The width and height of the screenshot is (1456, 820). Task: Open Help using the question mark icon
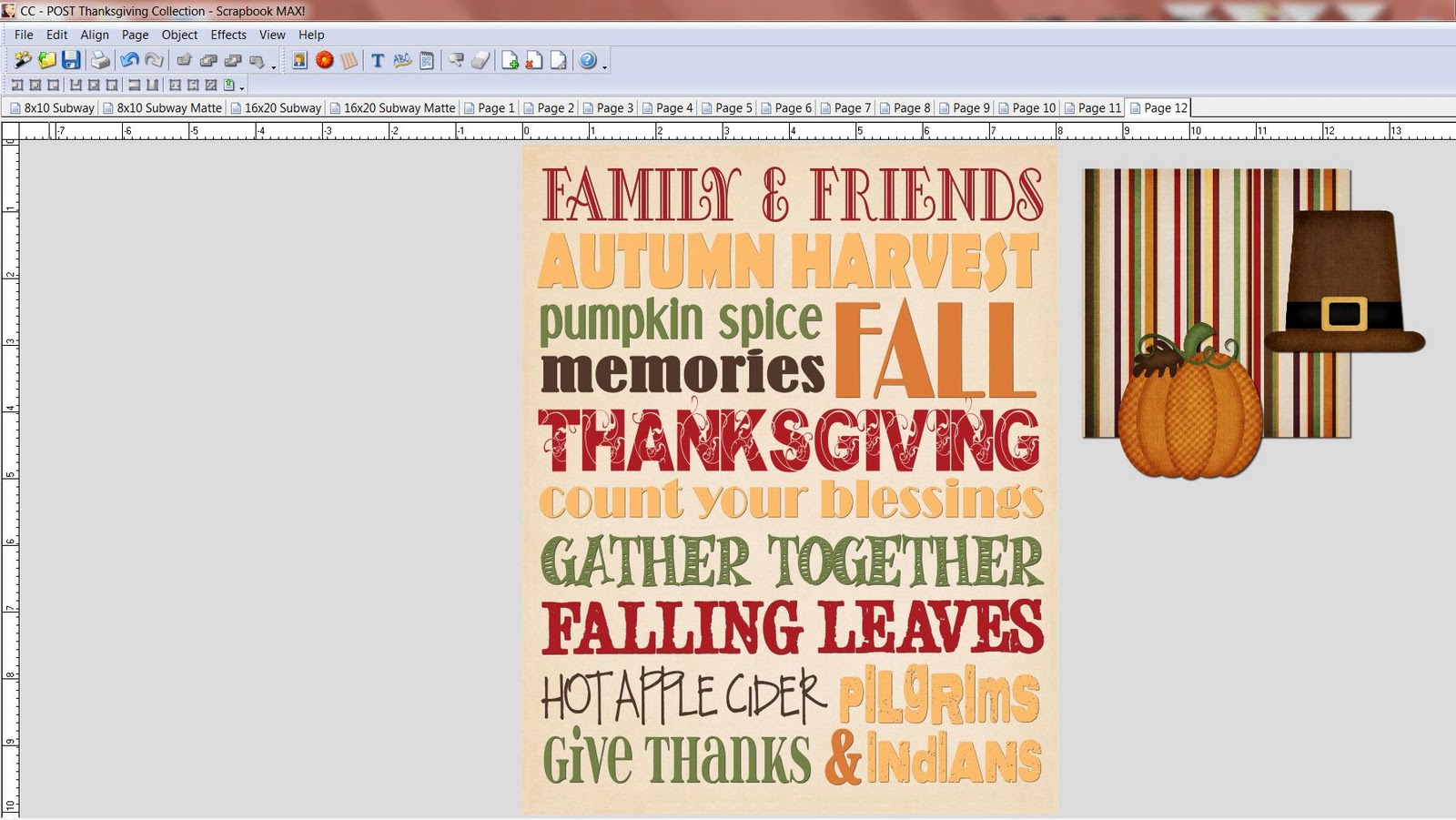coord(585,59)
